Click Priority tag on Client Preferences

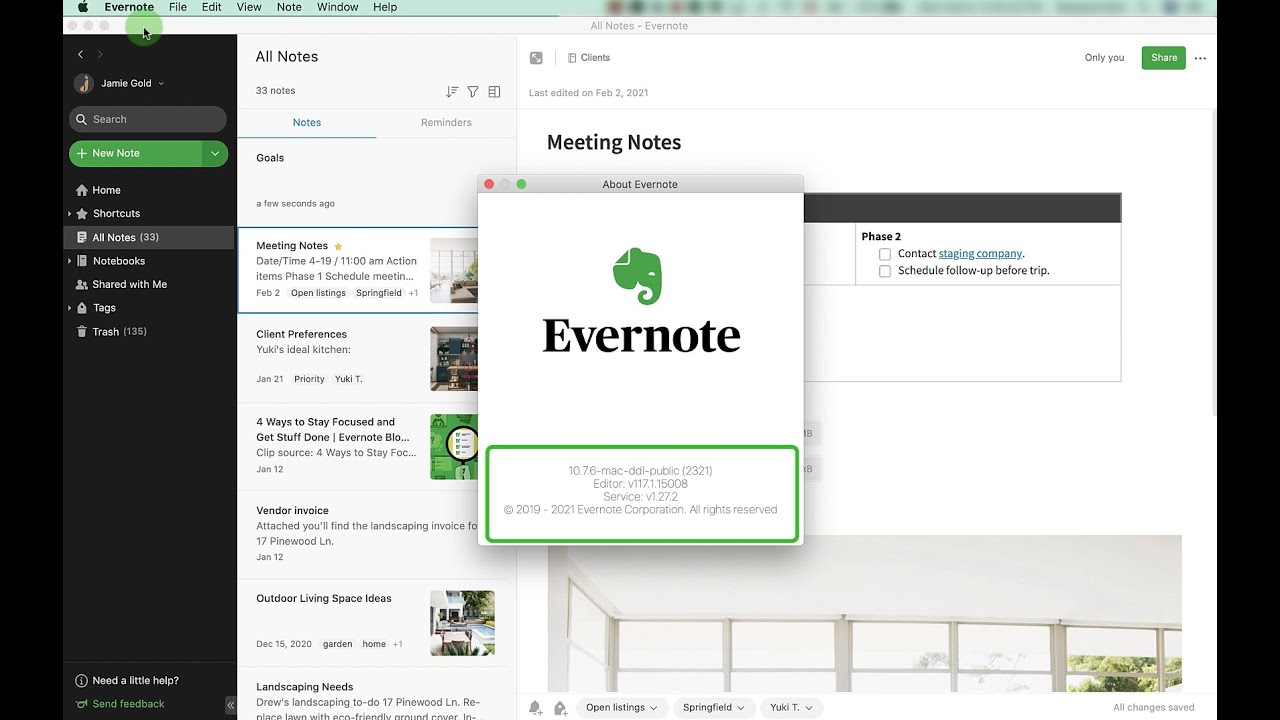tap(309, 379)
